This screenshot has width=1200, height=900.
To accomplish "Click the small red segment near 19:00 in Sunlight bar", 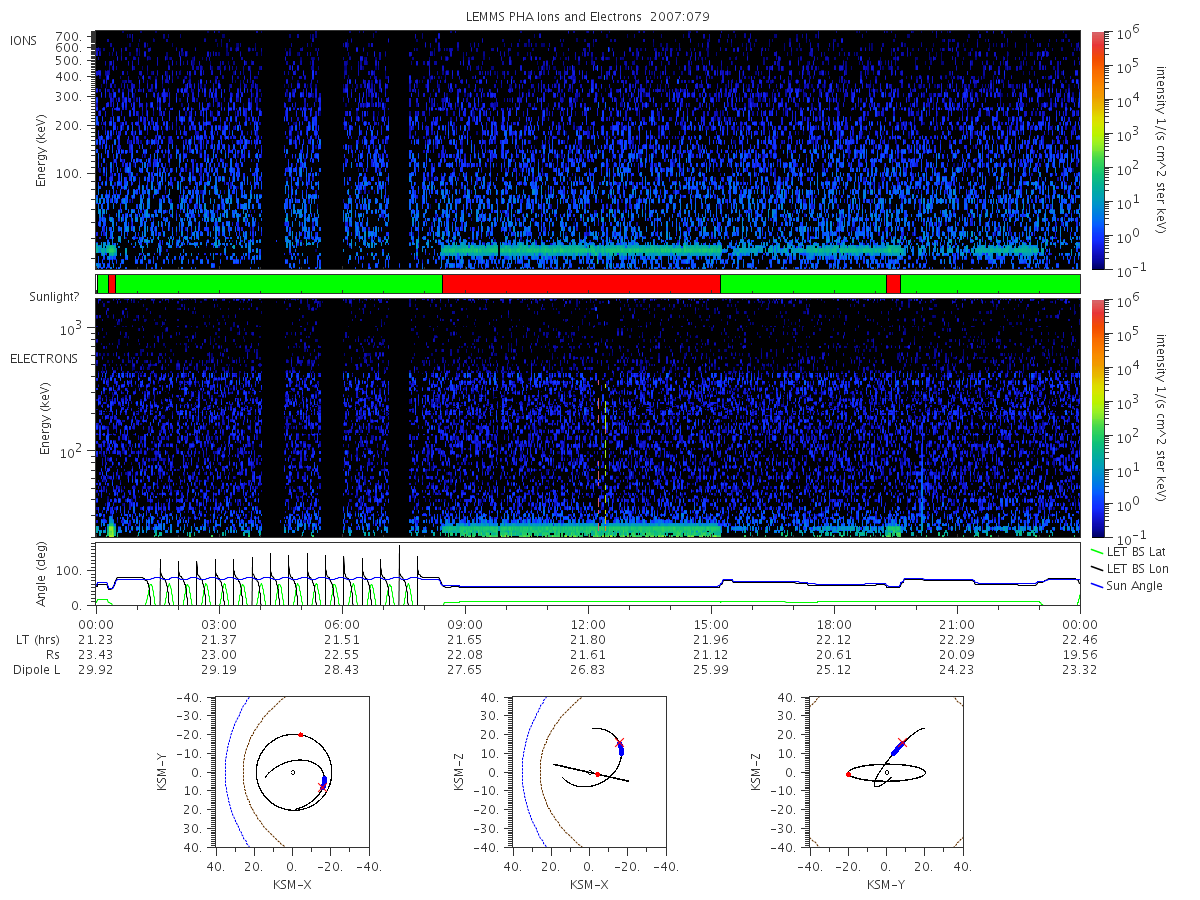I will click(893, 284).
